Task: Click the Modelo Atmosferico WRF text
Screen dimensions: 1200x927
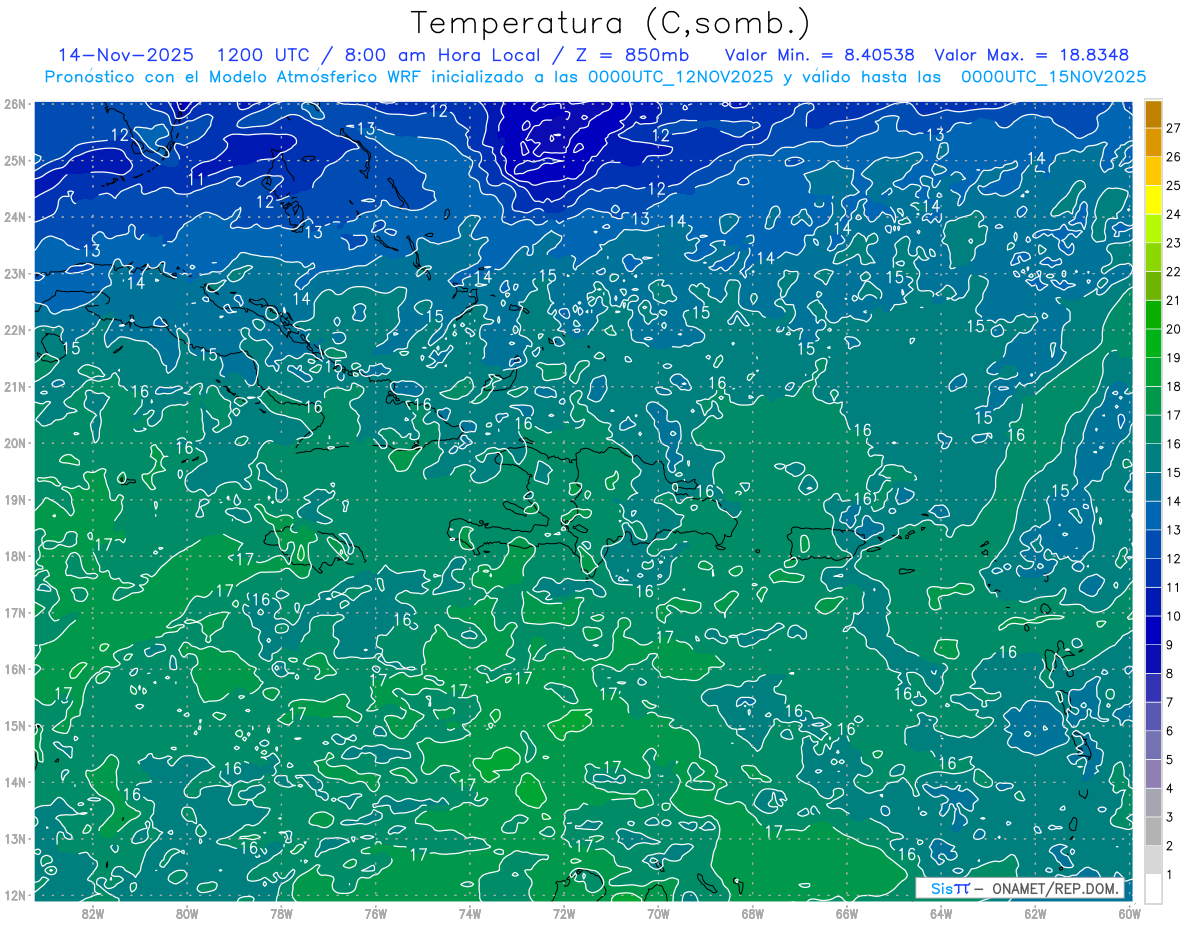Action: coord(316,77)
